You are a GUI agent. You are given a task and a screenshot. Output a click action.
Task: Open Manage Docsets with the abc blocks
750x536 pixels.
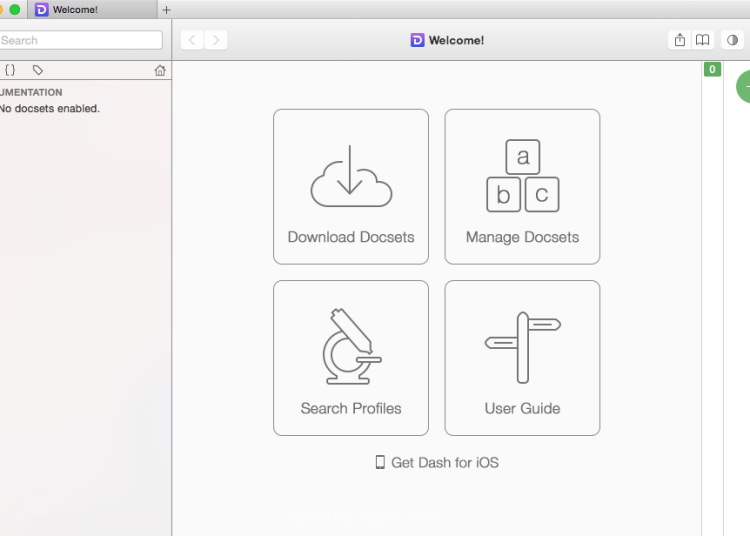point(522,187)
